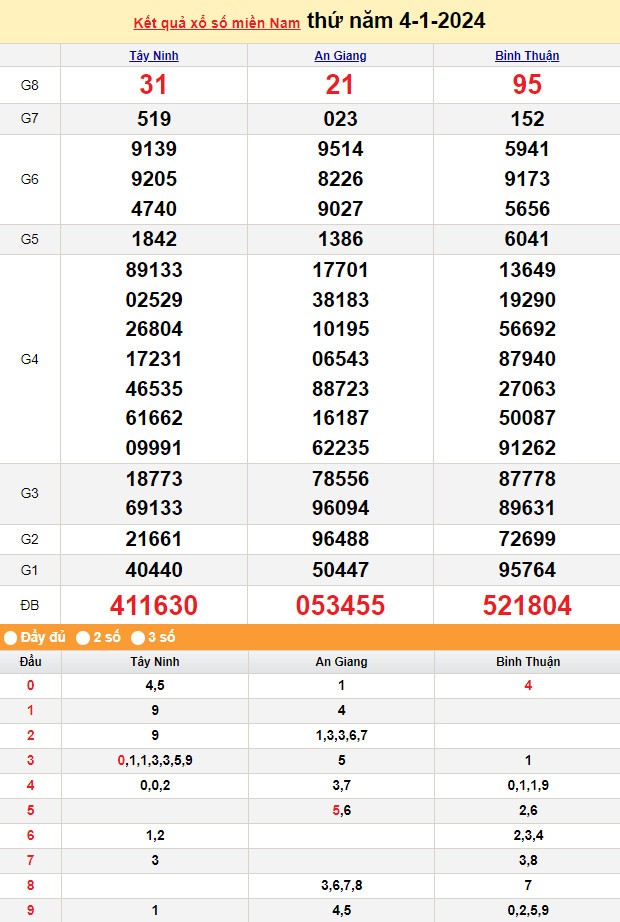Screen dimensions: 620x922
Task: Click the 'Đầu' column header
Action: click(30, 662)
